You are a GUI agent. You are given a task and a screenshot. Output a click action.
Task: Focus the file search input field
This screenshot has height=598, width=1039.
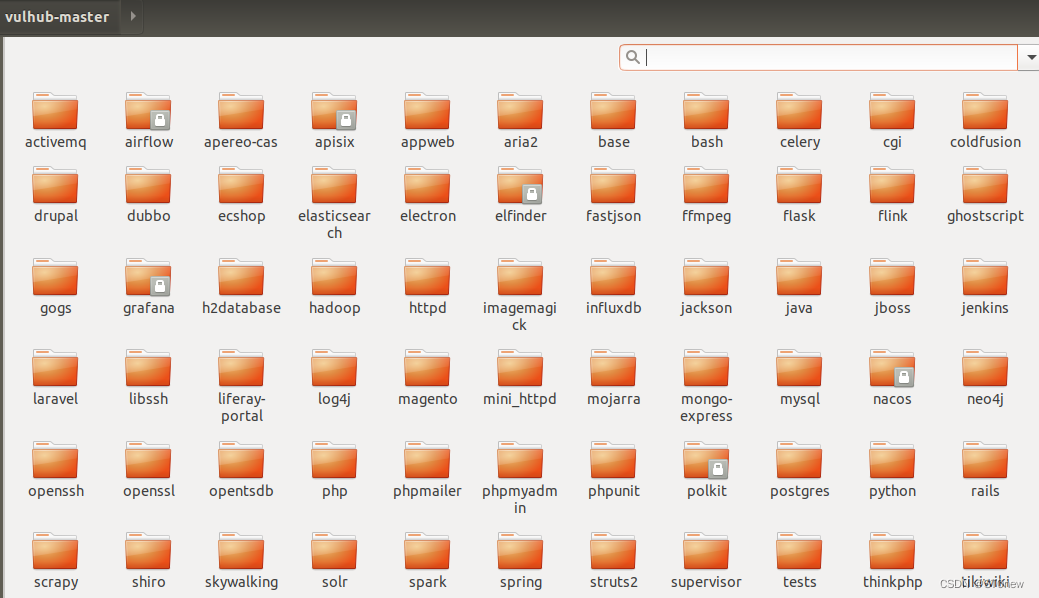click(818, 58)
